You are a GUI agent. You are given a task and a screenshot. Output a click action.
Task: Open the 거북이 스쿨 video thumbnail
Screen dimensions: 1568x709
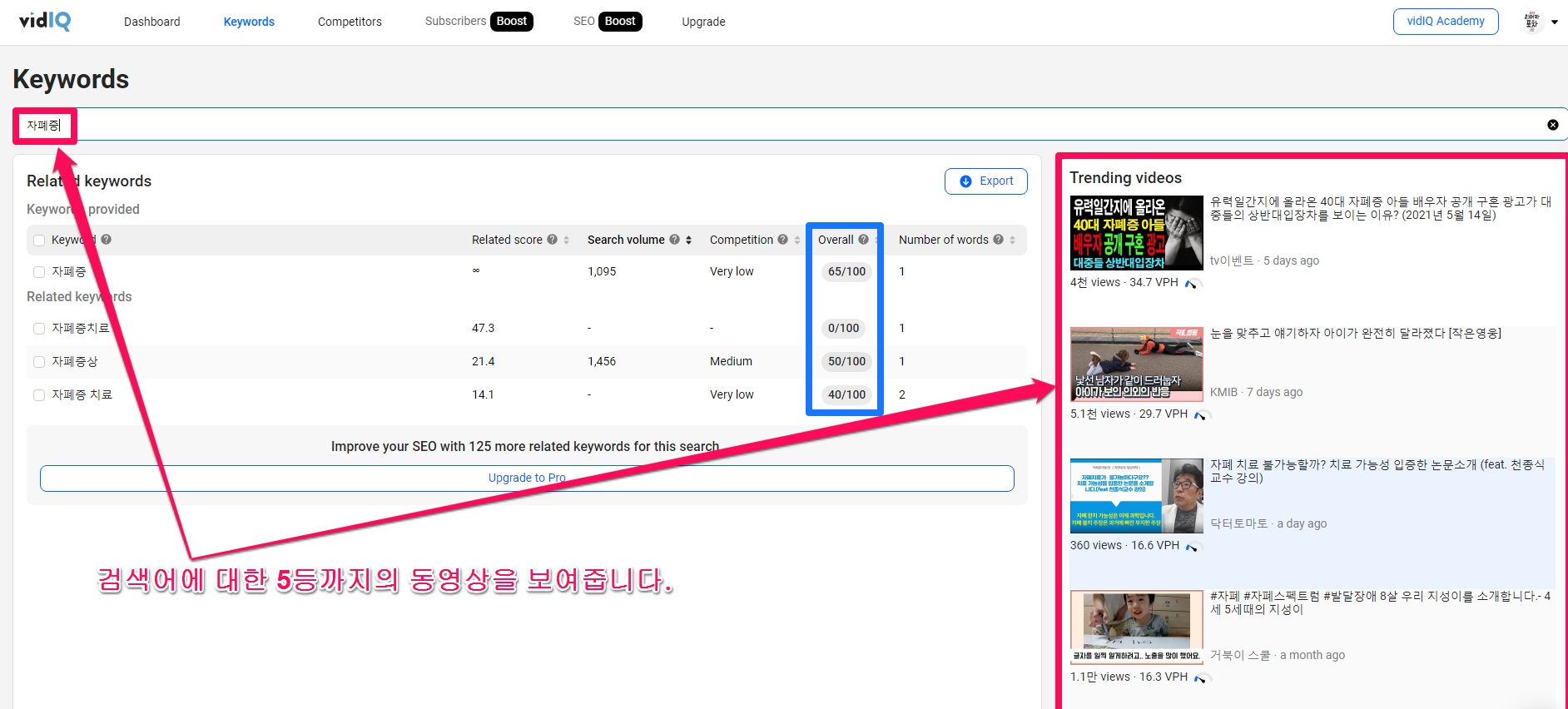(1137, 627)
